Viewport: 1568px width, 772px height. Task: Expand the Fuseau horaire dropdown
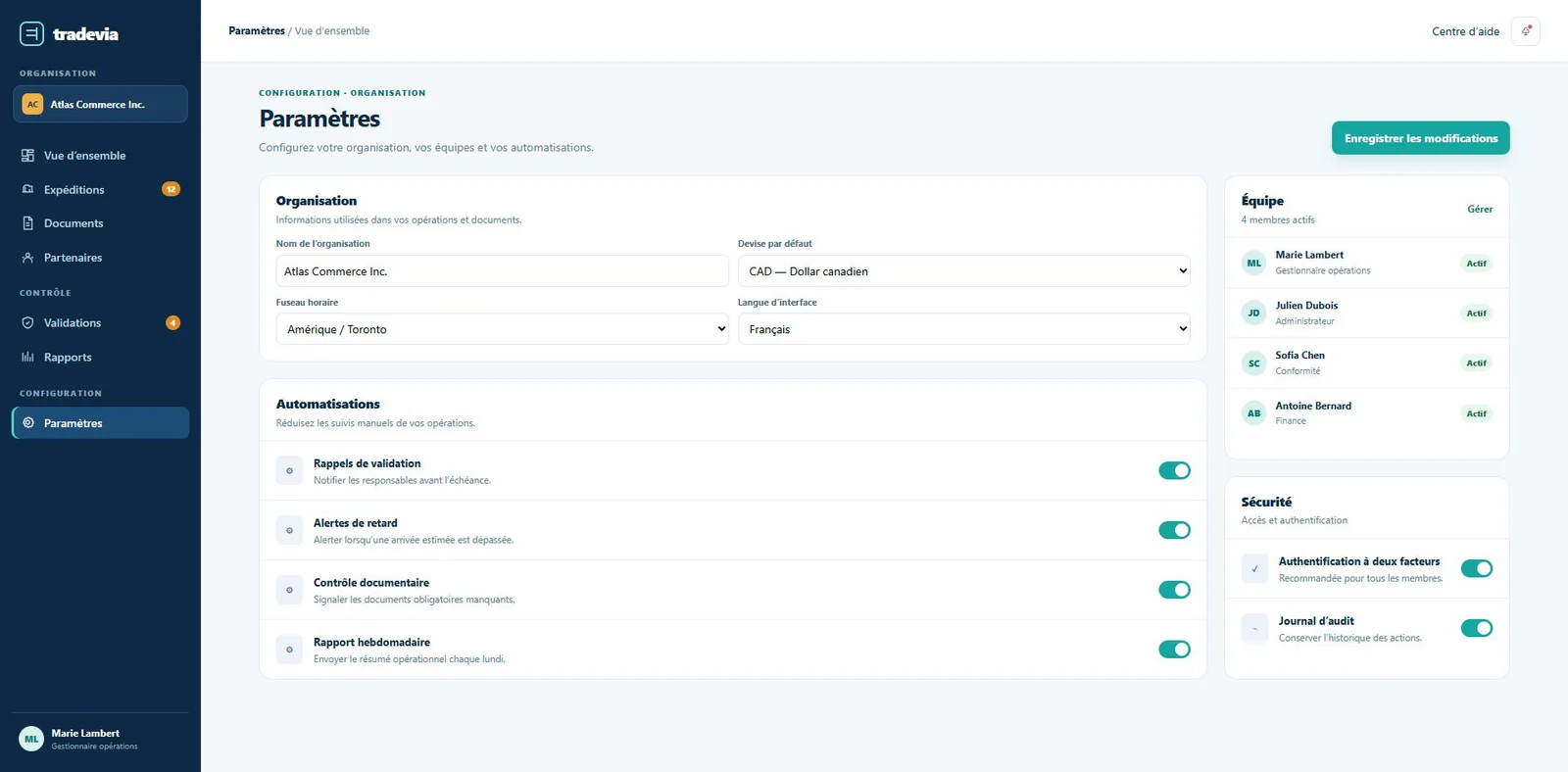[502, 329]
